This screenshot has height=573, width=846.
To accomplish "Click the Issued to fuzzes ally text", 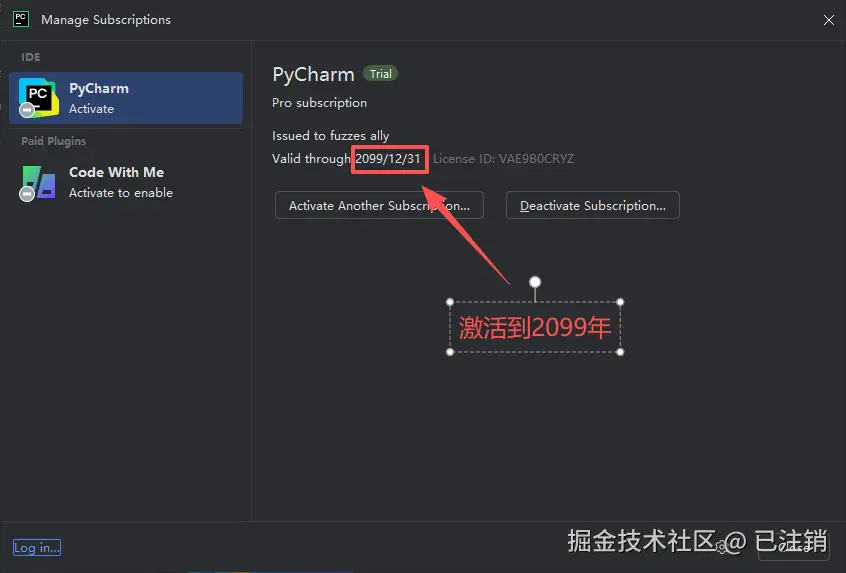I will coord(330,135).
